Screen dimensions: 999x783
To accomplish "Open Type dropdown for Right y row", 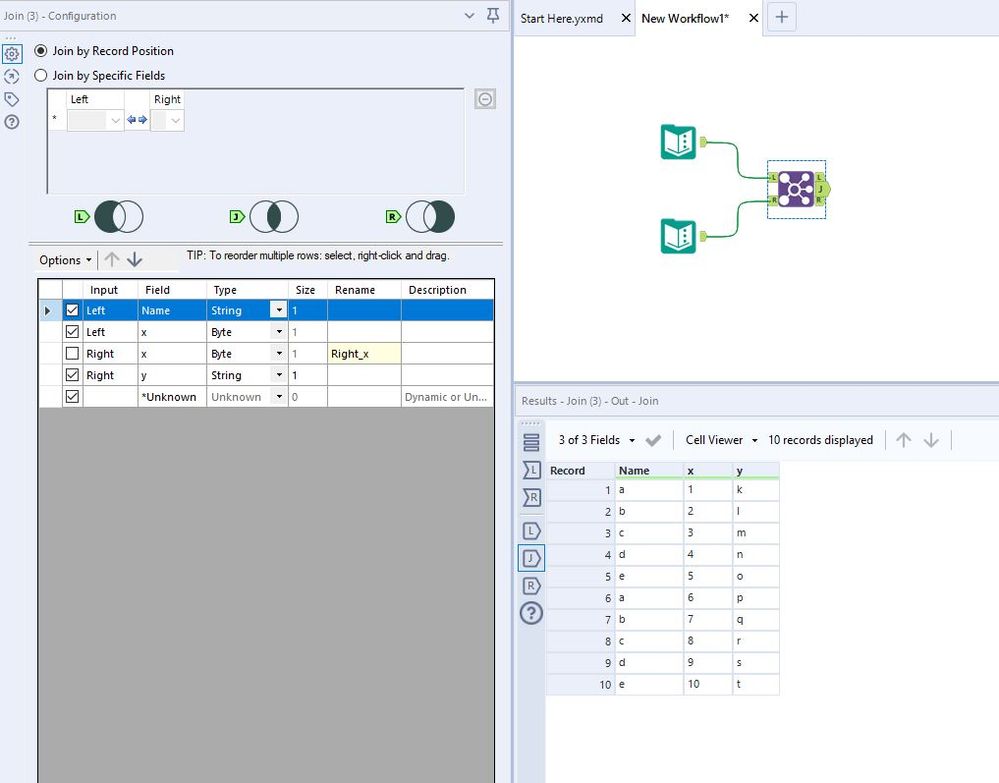I will pos(278,375).
